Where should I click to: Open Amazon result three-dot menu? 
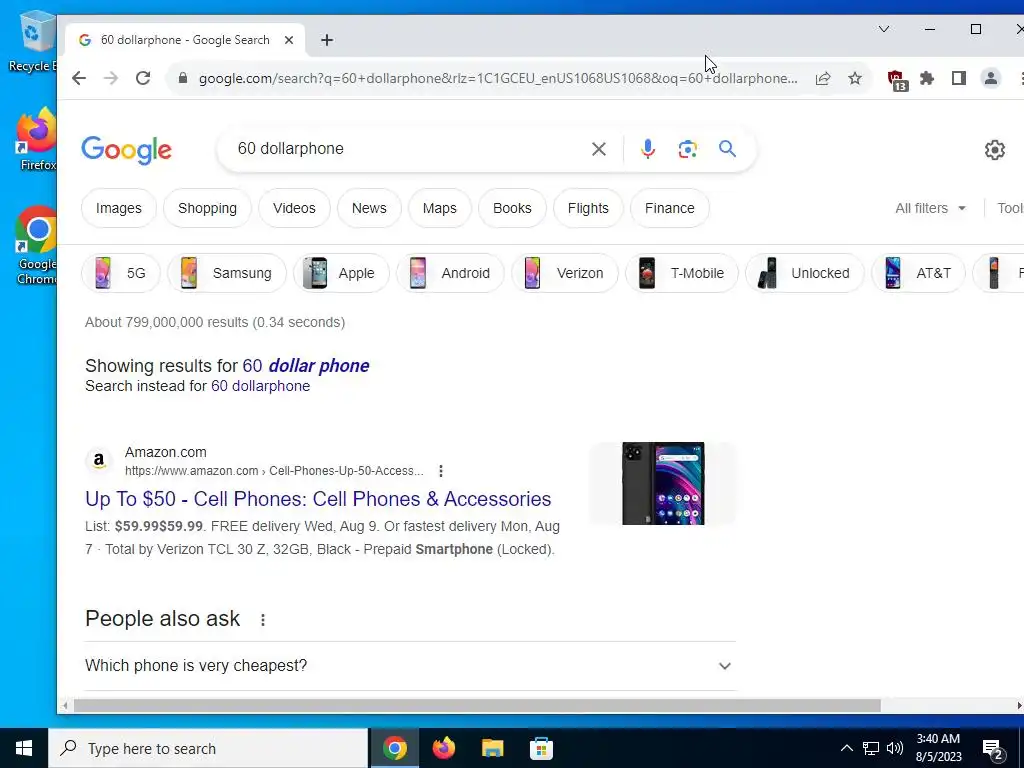coord(441,471)
